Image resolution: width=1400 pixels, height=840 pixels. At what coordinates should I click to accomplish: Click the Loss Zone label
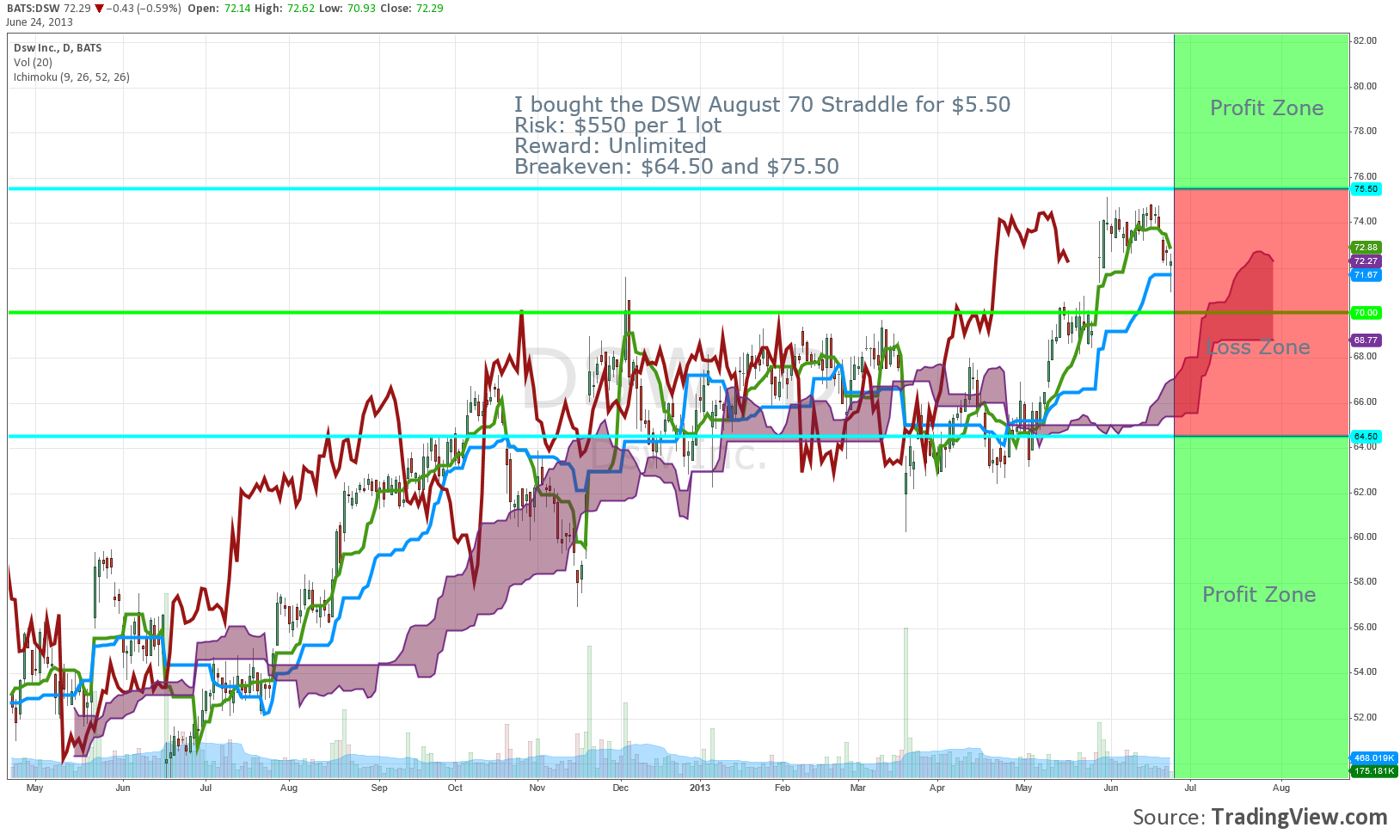(x=1258, y=347)
